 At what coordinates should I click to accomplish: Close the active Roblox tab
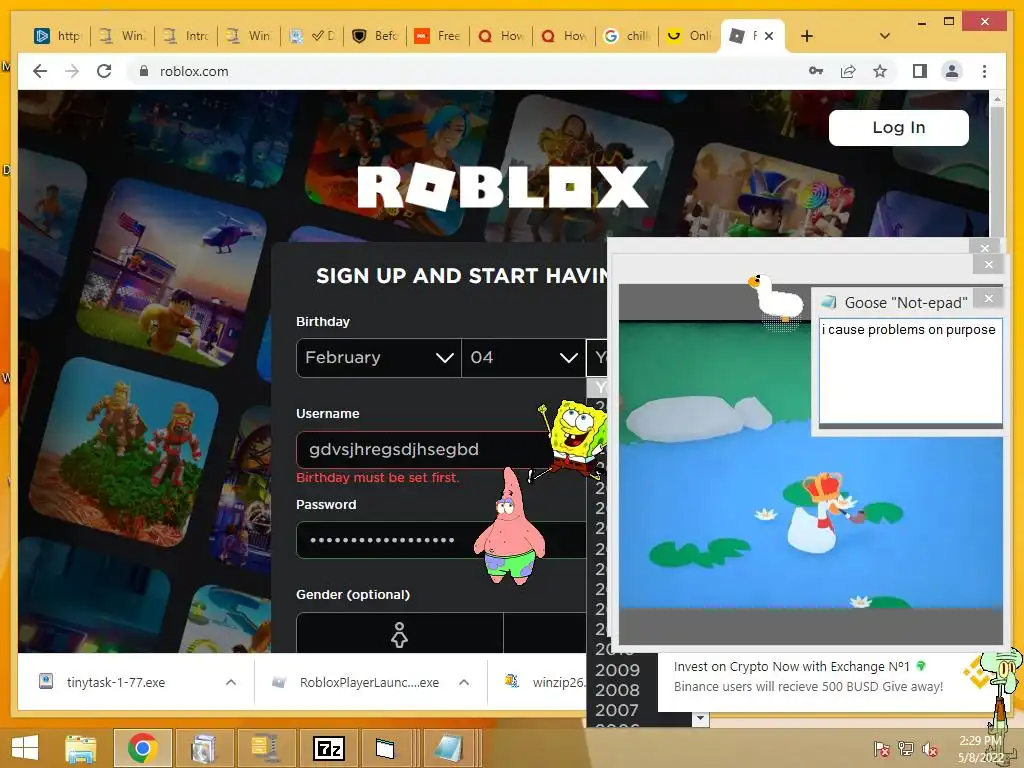[769, 36]
